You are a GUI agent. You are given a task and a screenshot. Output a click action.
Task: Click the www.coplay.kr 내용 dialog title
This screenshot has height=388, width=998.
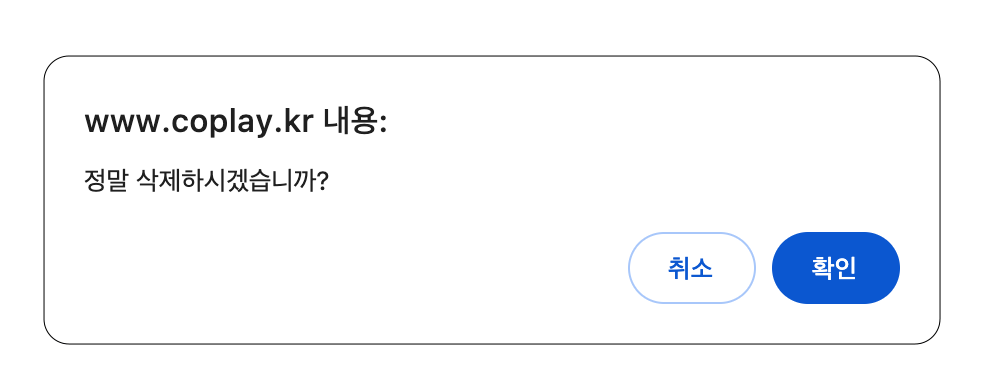(235, 122)
